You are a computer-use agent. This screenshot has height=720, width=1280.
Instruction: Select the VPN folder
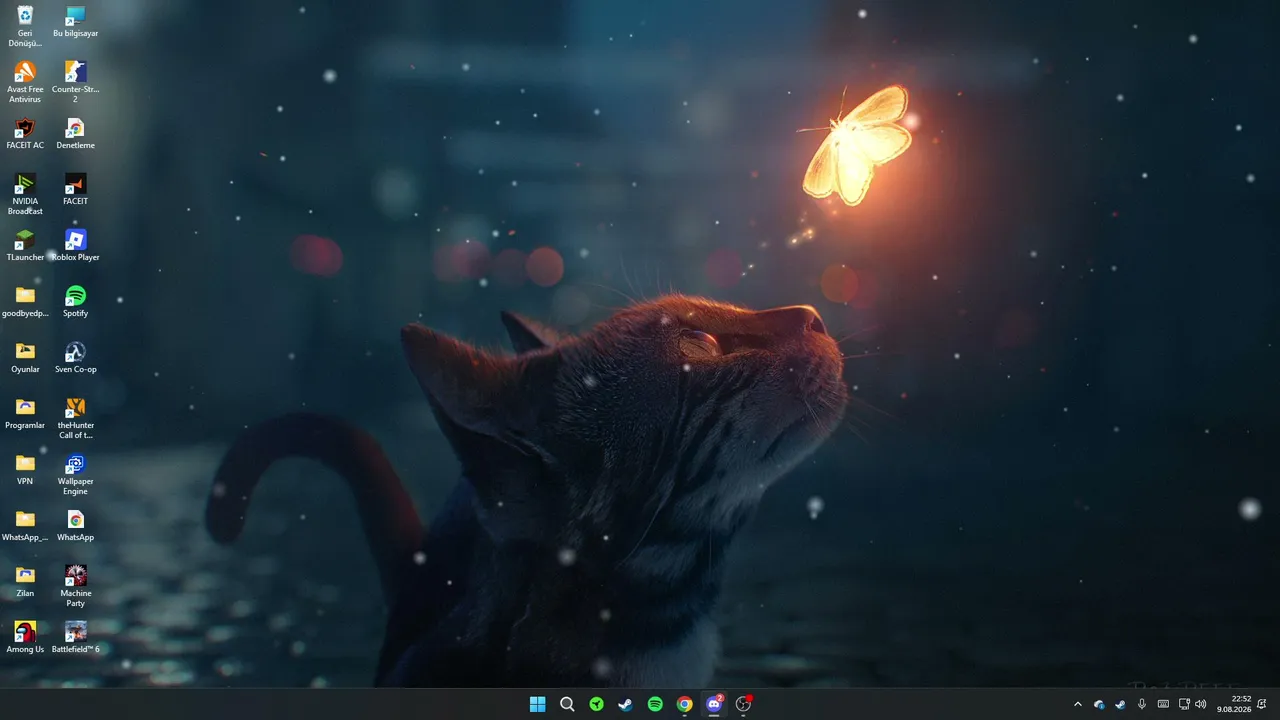25,470
